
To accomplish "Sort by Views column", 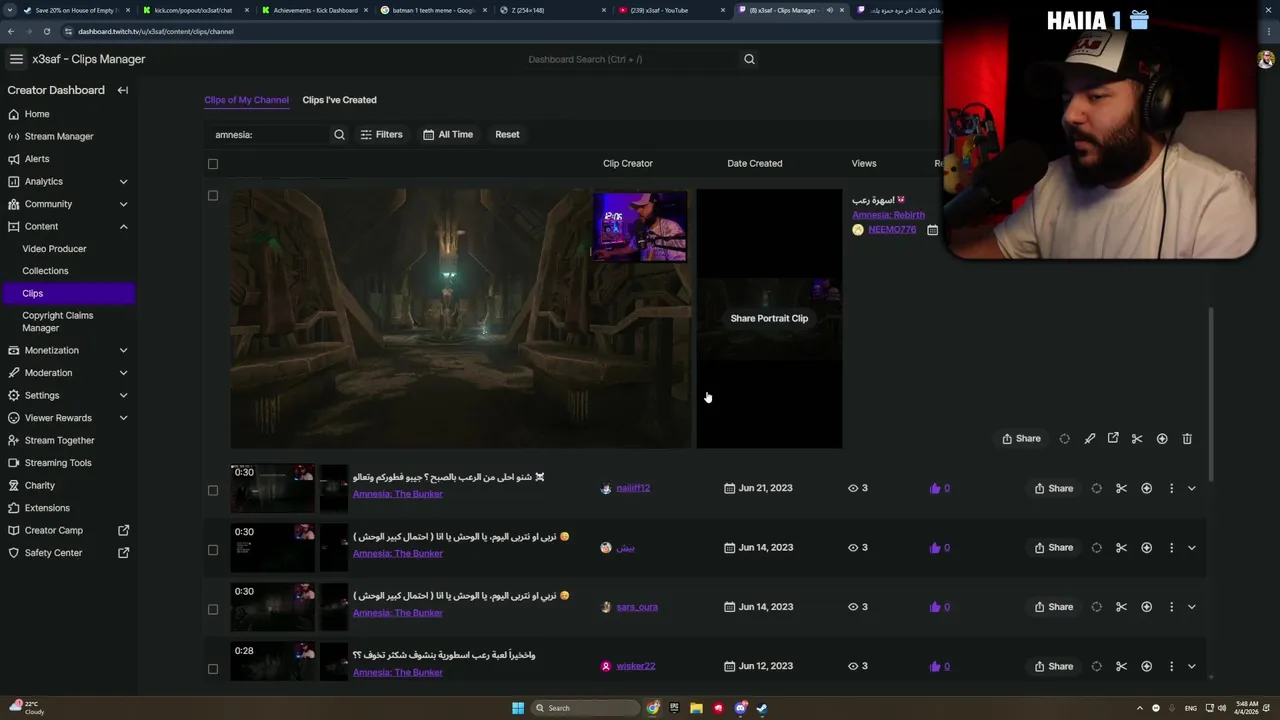I will pyautogui.click(x=864, y=163).
